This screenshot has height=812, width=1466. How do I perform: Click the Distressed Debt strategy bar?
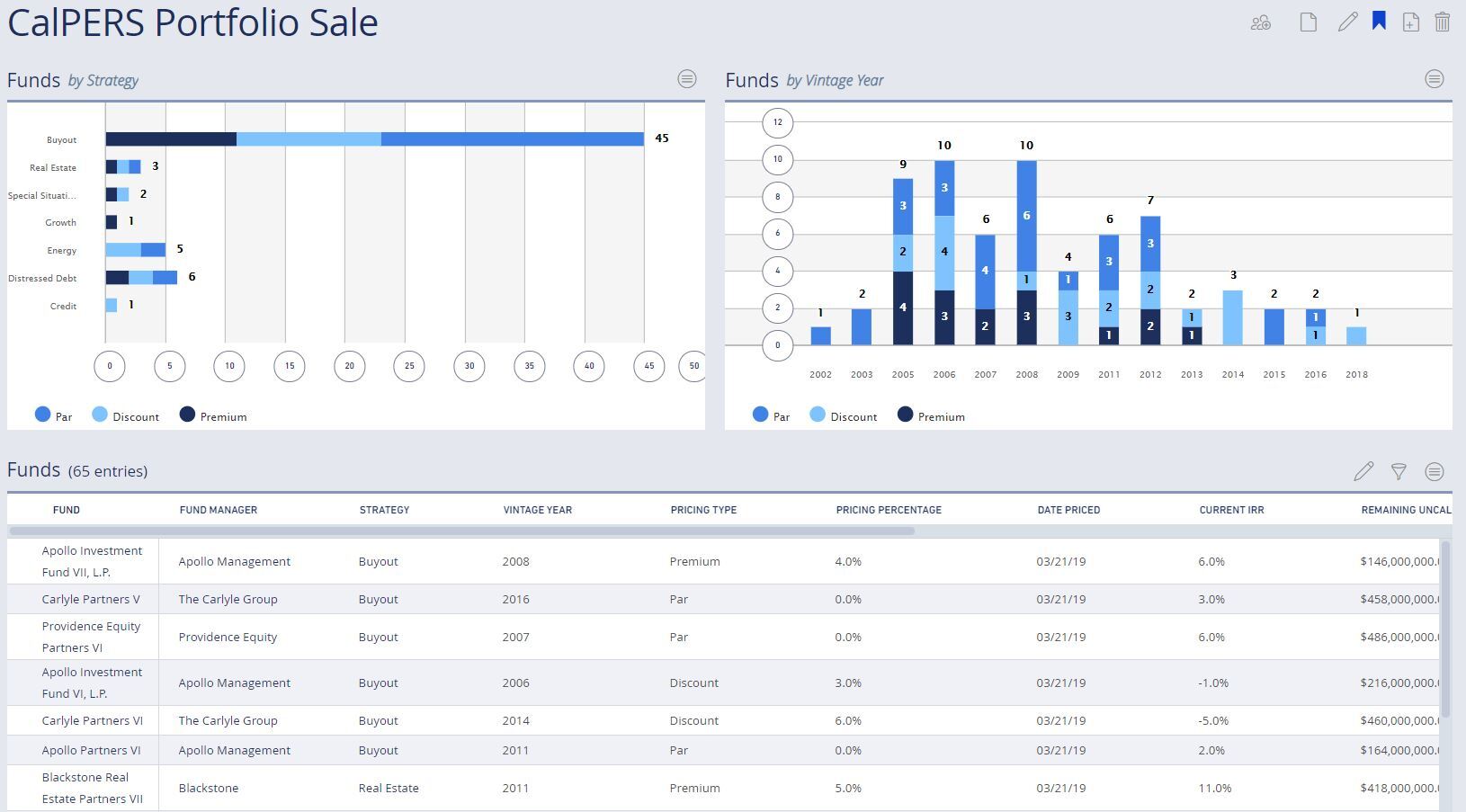tap(141, 278)
